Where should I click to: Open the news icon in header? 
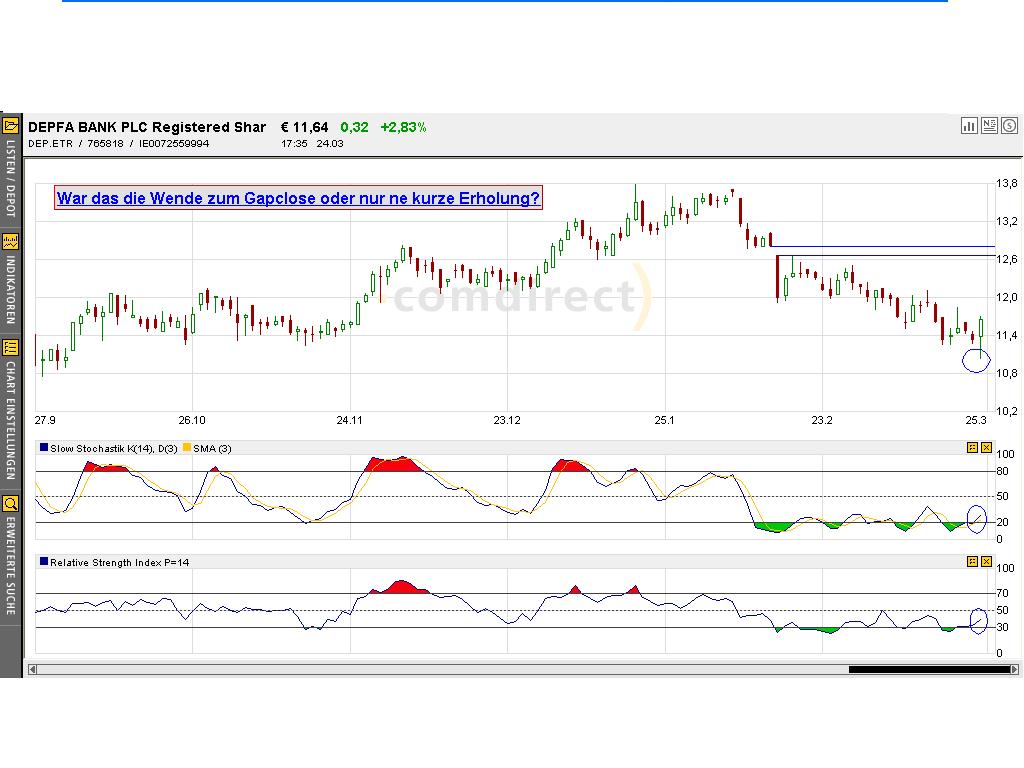(x=989, y=126)
